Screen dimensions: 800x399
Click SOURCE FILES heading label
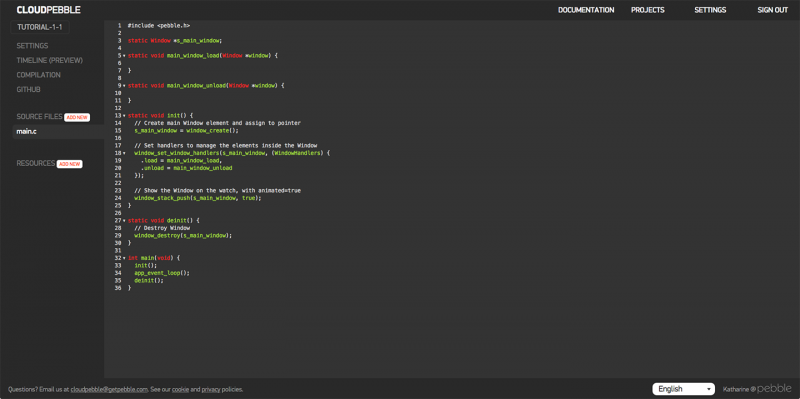click(x=39, y=117)
